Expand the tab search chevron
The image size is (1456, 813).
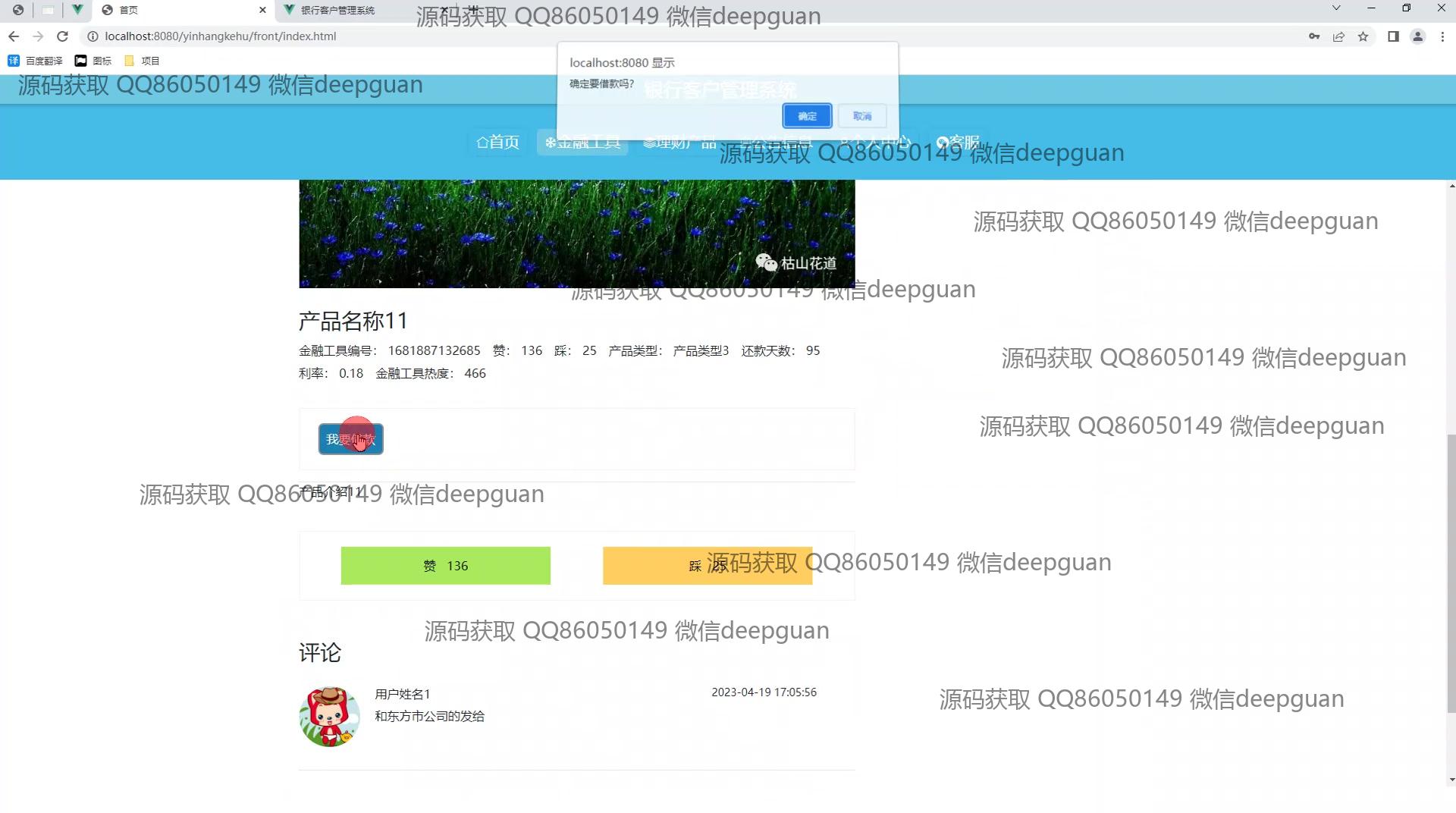pyautogui.click(x=1336, y=8)
